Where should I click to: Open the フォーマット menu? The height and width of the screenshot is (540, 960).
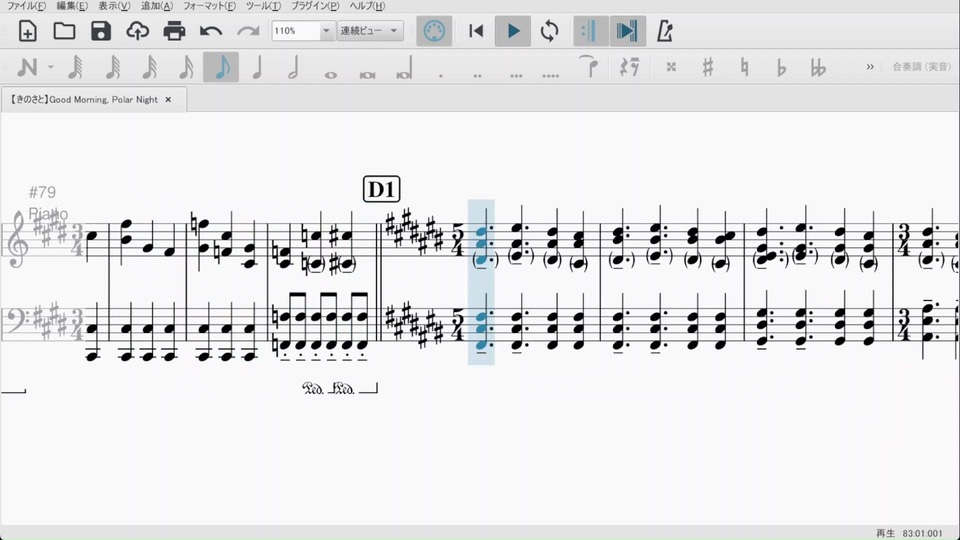(x=209, y=6)
